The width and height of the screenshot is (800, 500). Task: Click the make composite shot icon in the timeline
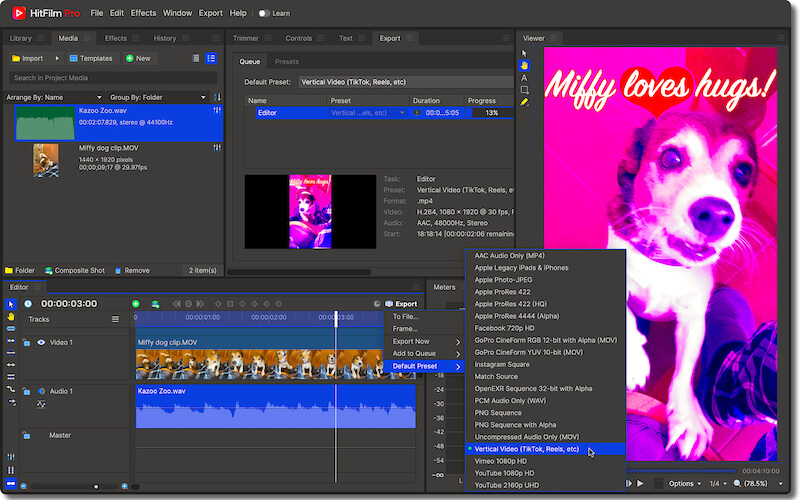[155, 304]
